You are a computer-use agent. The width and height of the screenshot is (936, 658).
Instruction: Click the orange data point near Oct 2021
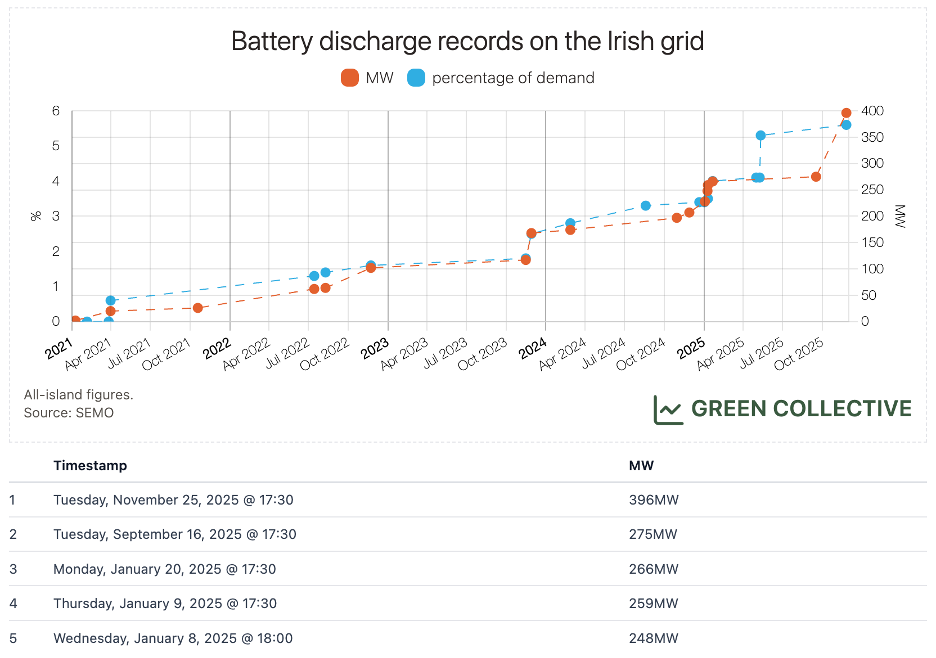[198, 308]
